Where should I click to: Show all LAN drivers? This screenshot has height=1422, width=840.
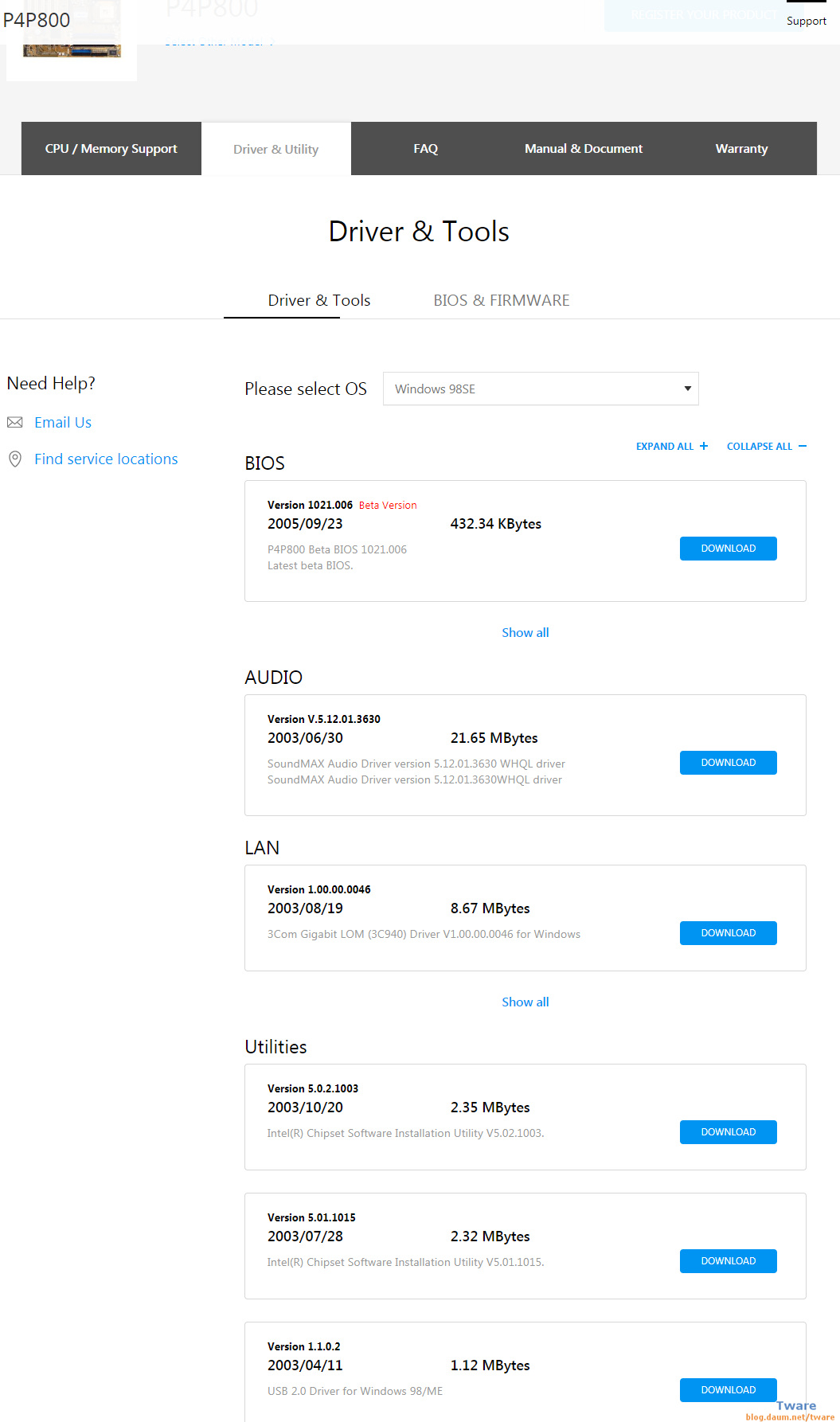[525, 1002]
